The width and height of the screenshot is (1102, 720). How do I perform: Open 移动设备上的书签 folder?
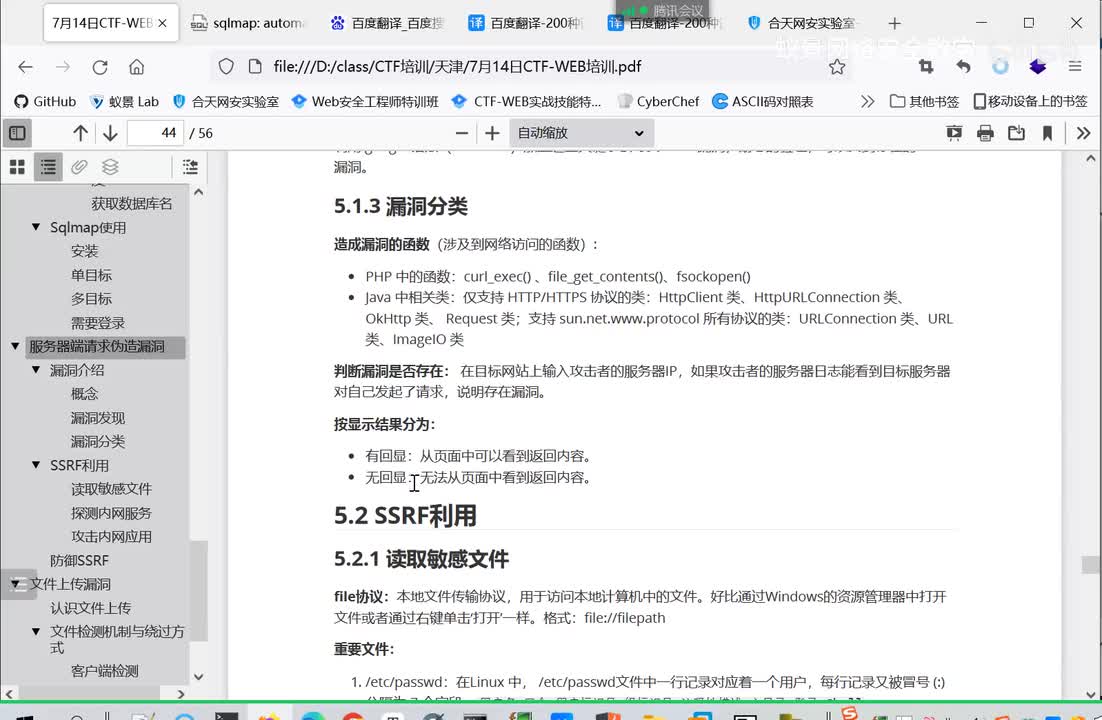[x=1030, y=101]
